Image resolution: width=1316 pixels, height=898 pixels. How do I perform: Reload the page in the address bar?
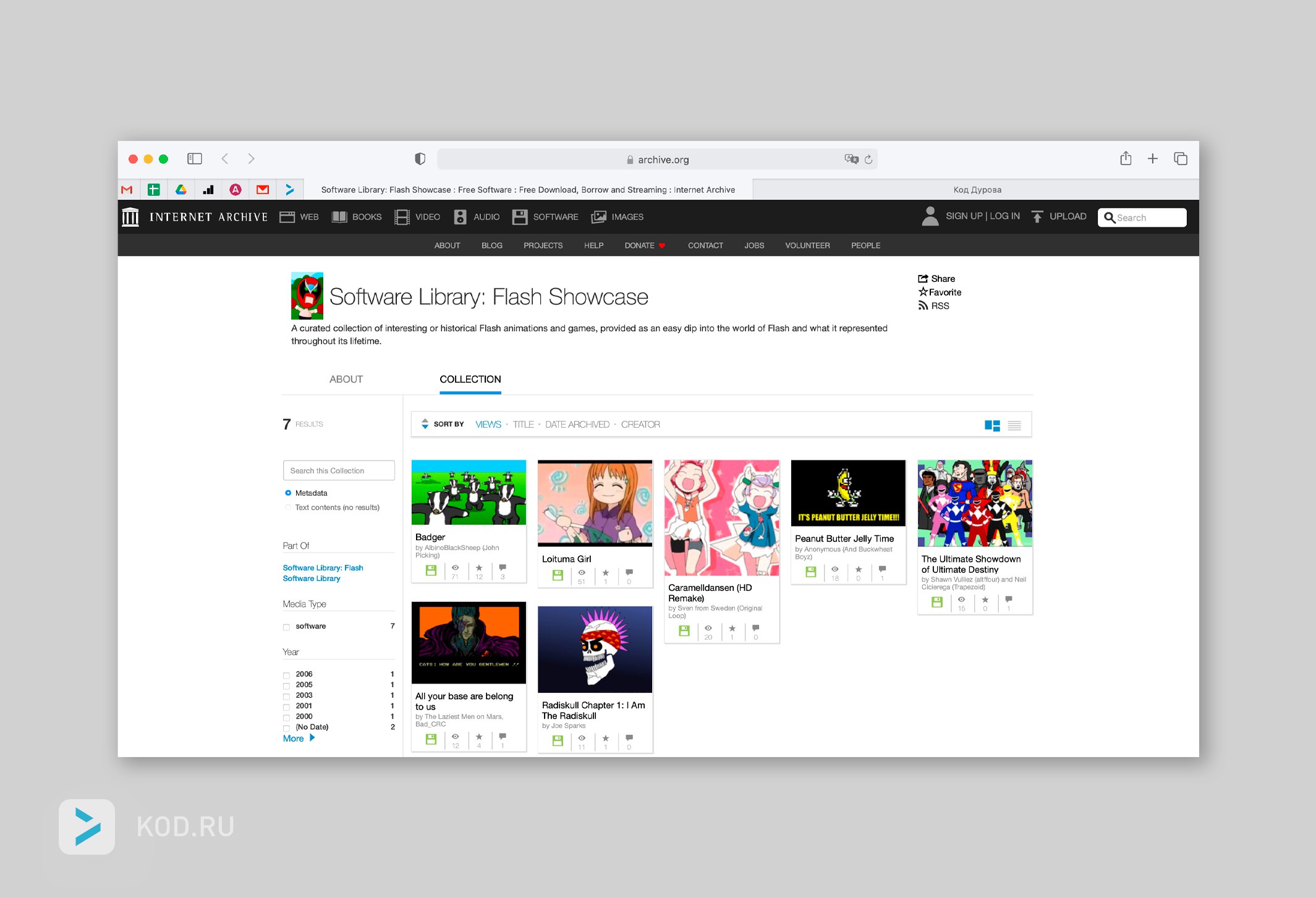(x=868, y=159)
